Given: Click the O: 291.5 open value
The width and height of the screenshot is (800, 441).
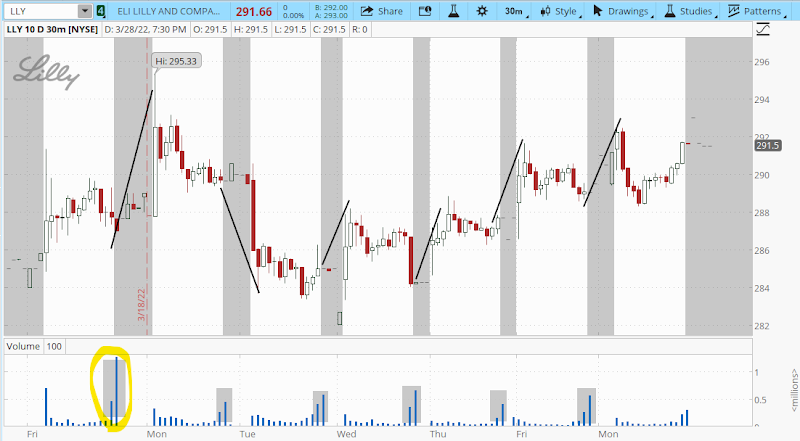Looking at the screenshot, I should point(210,30).
